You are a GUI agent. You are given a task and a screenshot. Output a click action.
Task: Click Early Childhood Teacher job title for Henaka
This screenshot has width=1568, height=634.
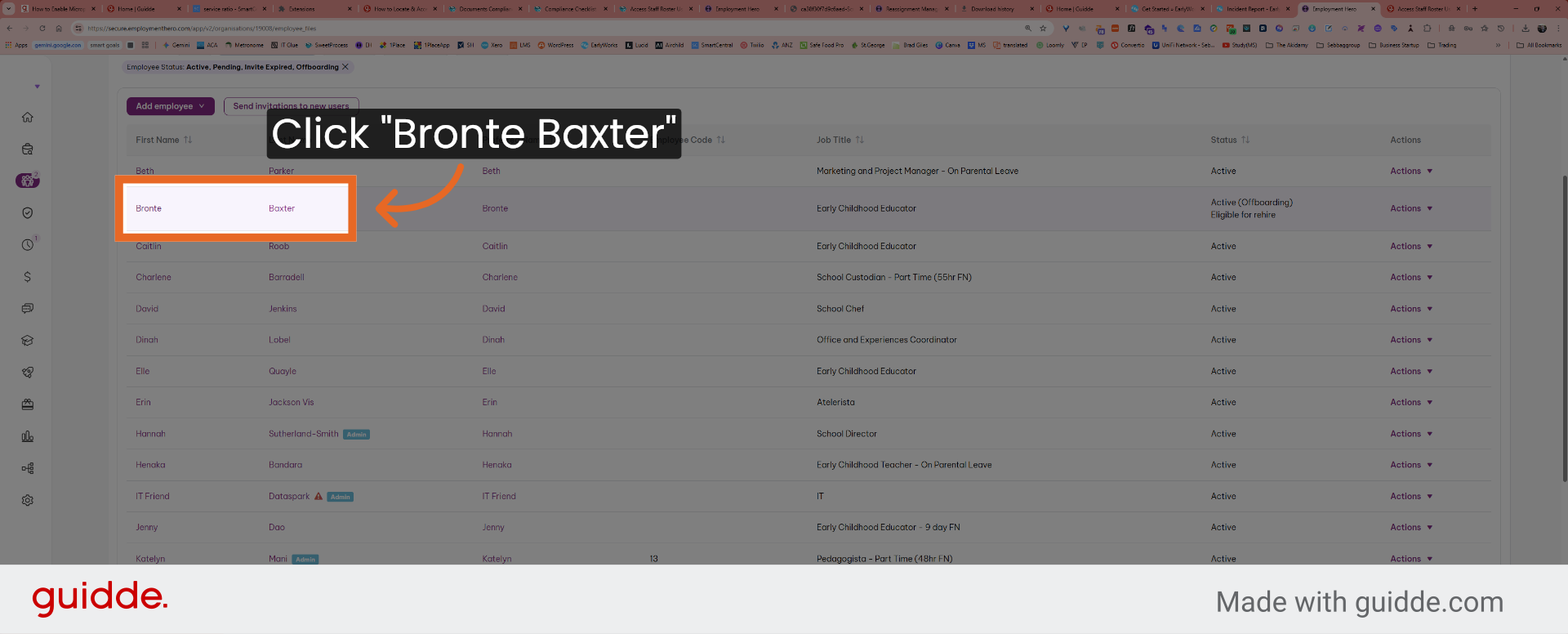point(904,465)
